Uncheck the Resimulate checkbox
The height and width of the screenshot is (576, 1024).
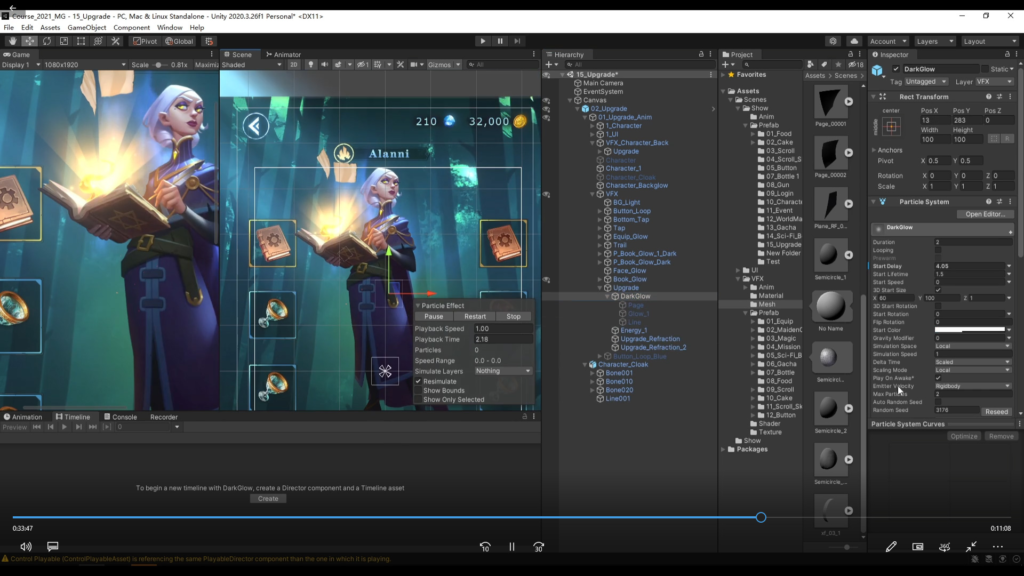click(419, 381)
